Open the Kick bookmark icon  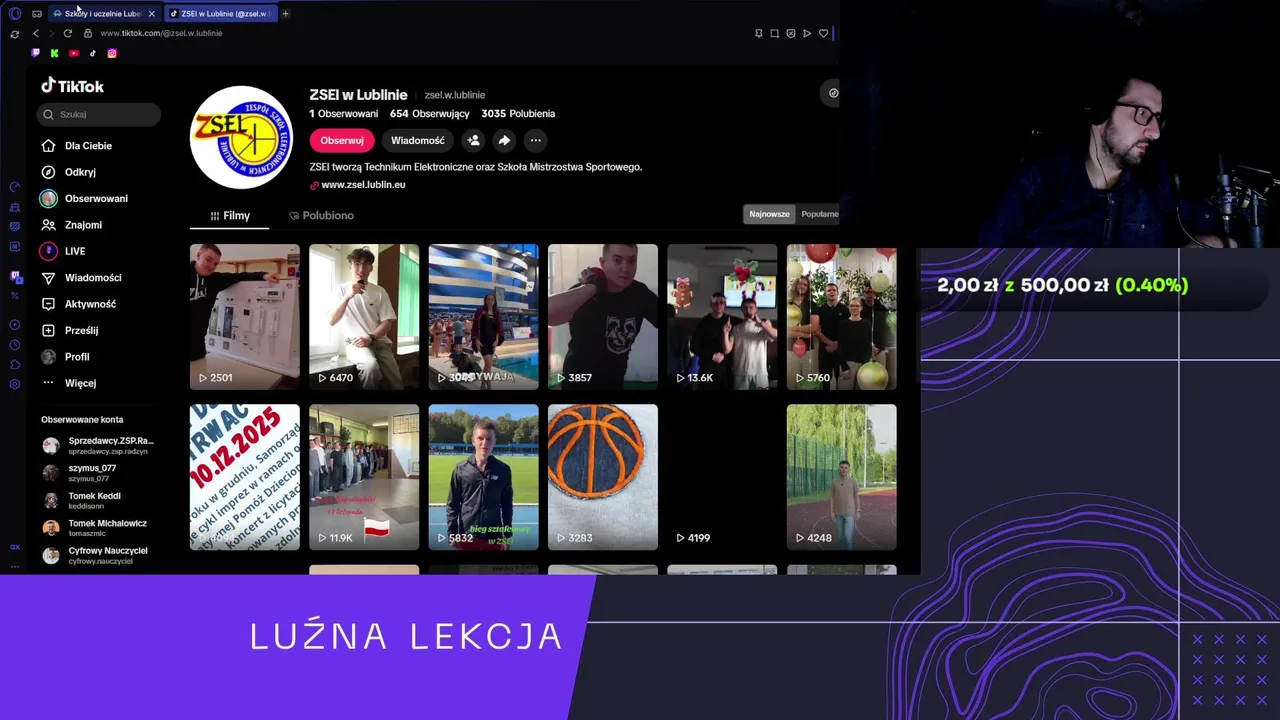tap(54, 53)
